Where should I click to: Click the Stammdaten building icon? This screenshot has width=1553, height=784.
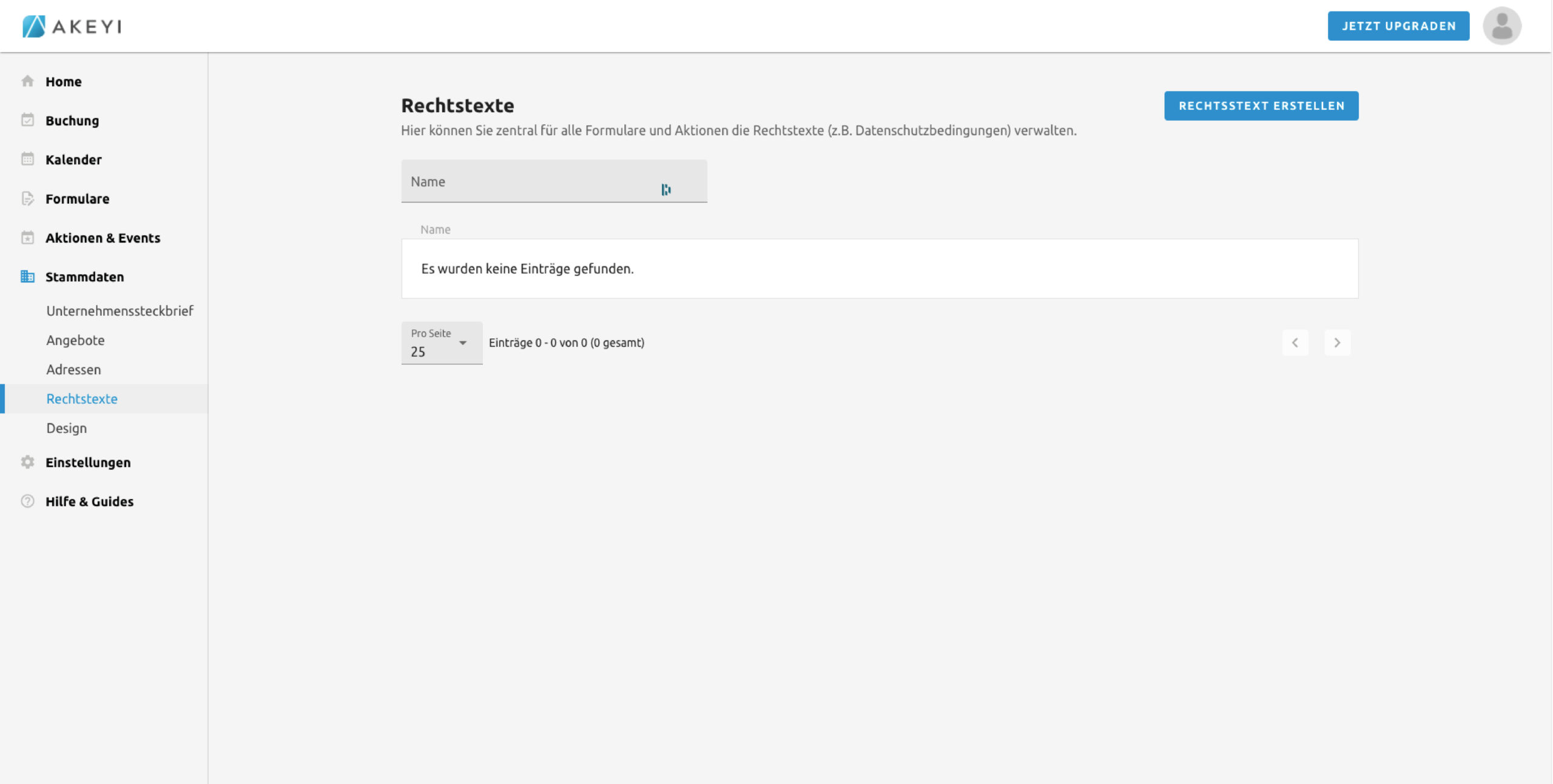[27, 276]
